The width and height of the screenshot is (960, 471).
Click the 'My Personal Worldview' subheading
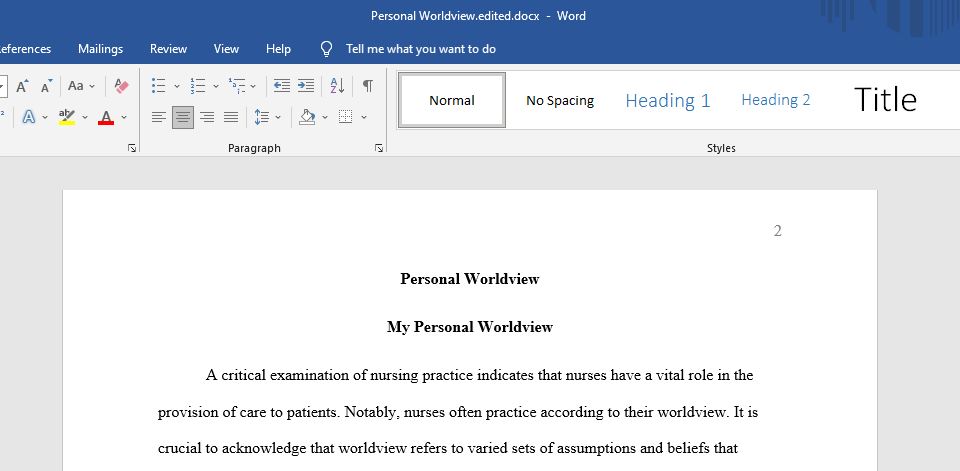[x=470, y=327]
